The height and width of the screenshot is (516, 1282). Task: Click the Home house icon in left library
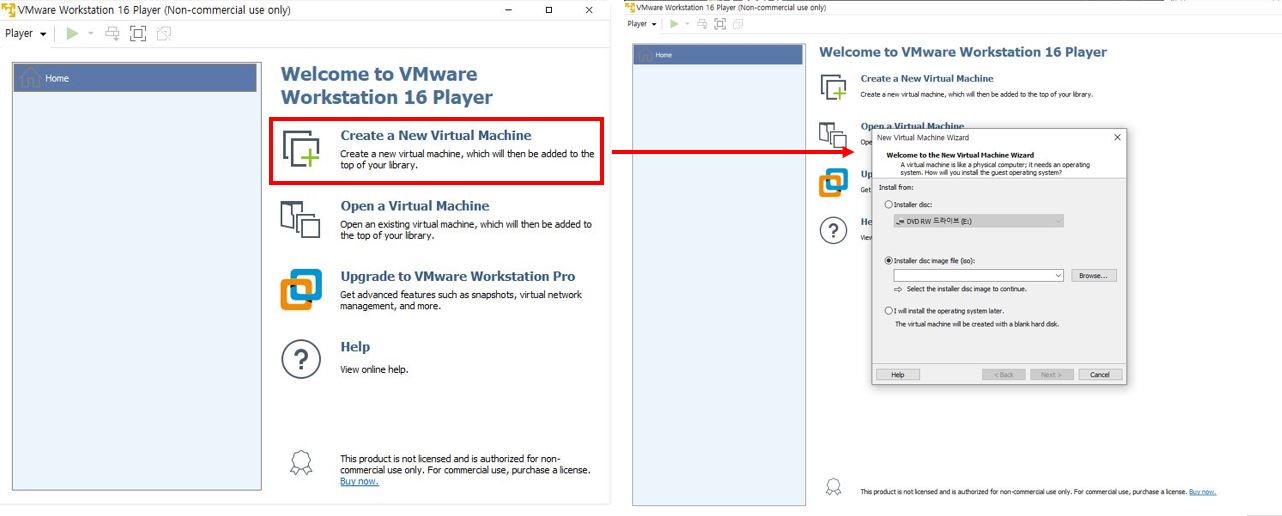[x=31, y=78]
